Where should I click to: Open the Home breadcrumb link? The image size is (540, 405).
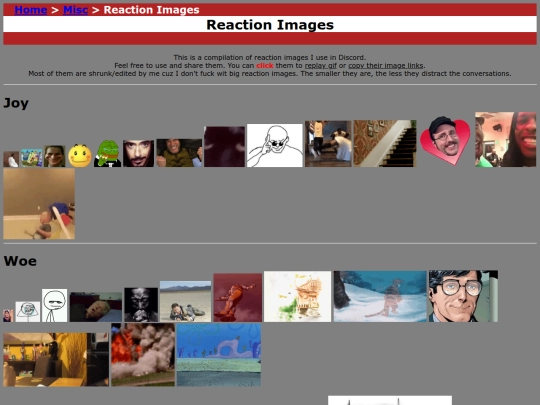coord(31,10)
